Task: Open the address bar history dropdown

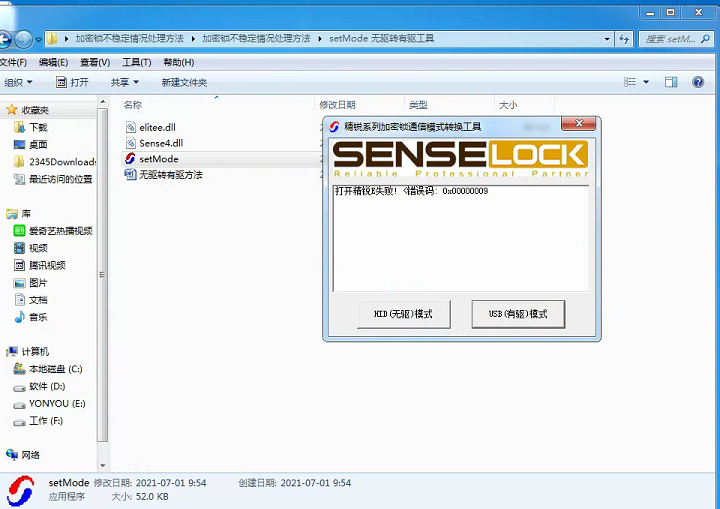Action: click(x=607, y=39)
